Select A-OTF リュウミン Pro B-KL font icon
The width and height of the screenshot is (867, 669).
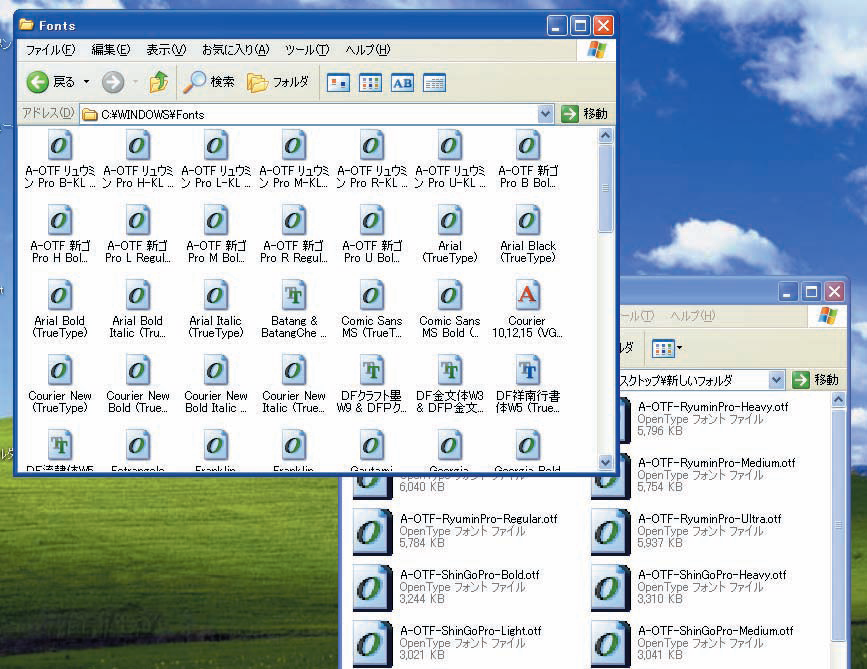(x=60, y=146)
